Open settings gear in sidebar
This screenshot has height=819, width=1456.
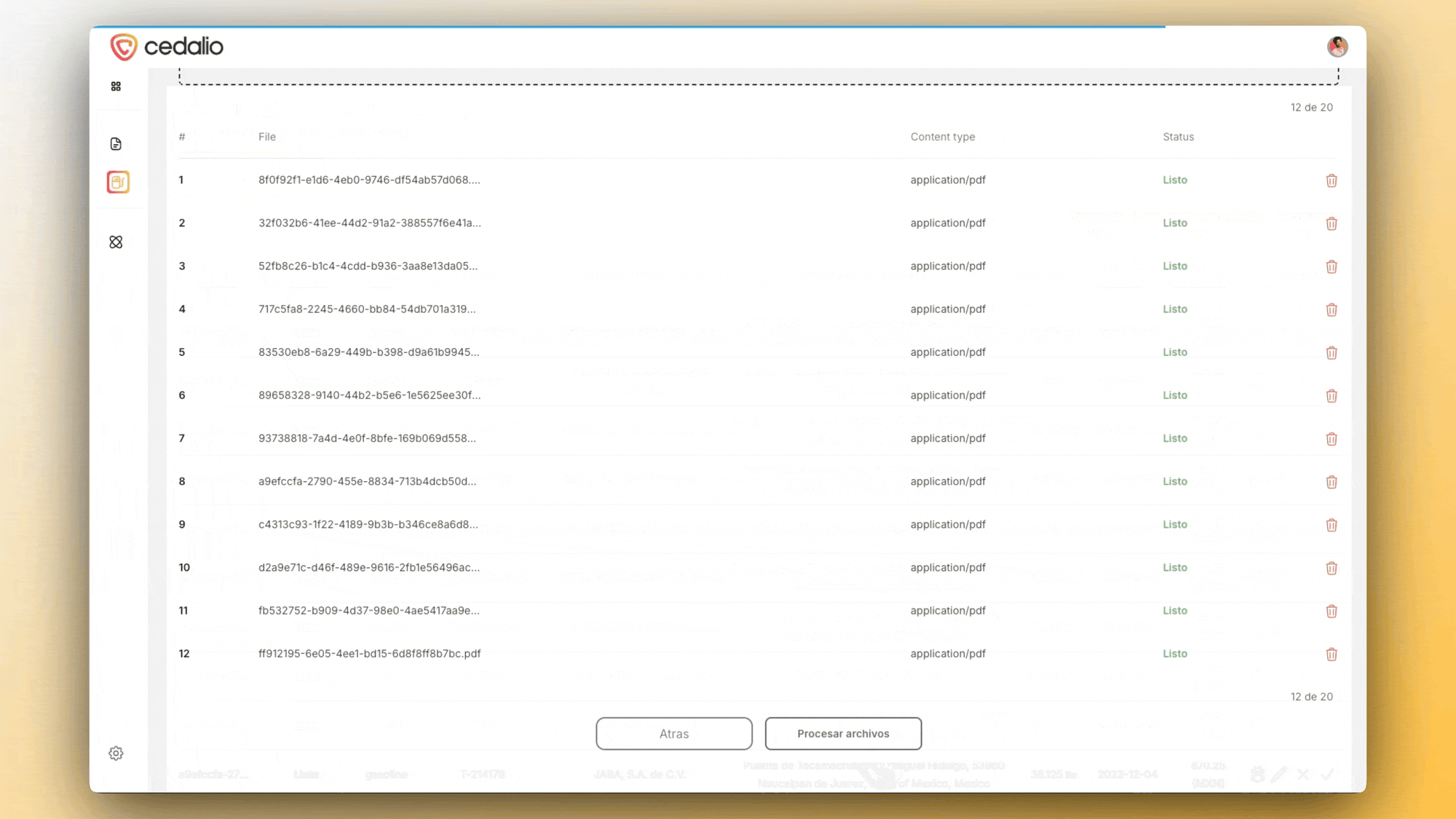coord(116,753)
